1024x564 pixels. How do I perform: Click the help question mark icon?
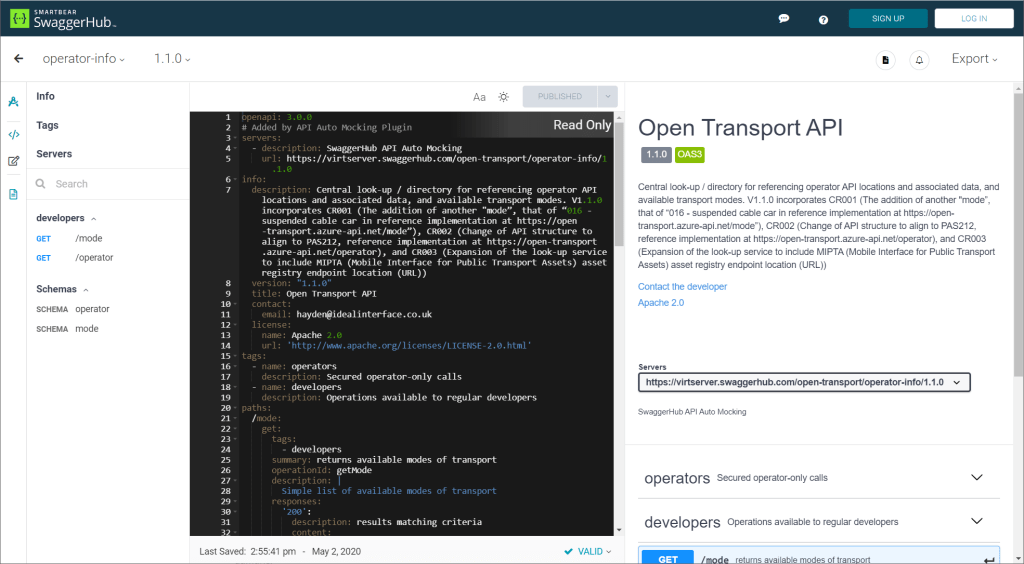(x=823, y=19)
